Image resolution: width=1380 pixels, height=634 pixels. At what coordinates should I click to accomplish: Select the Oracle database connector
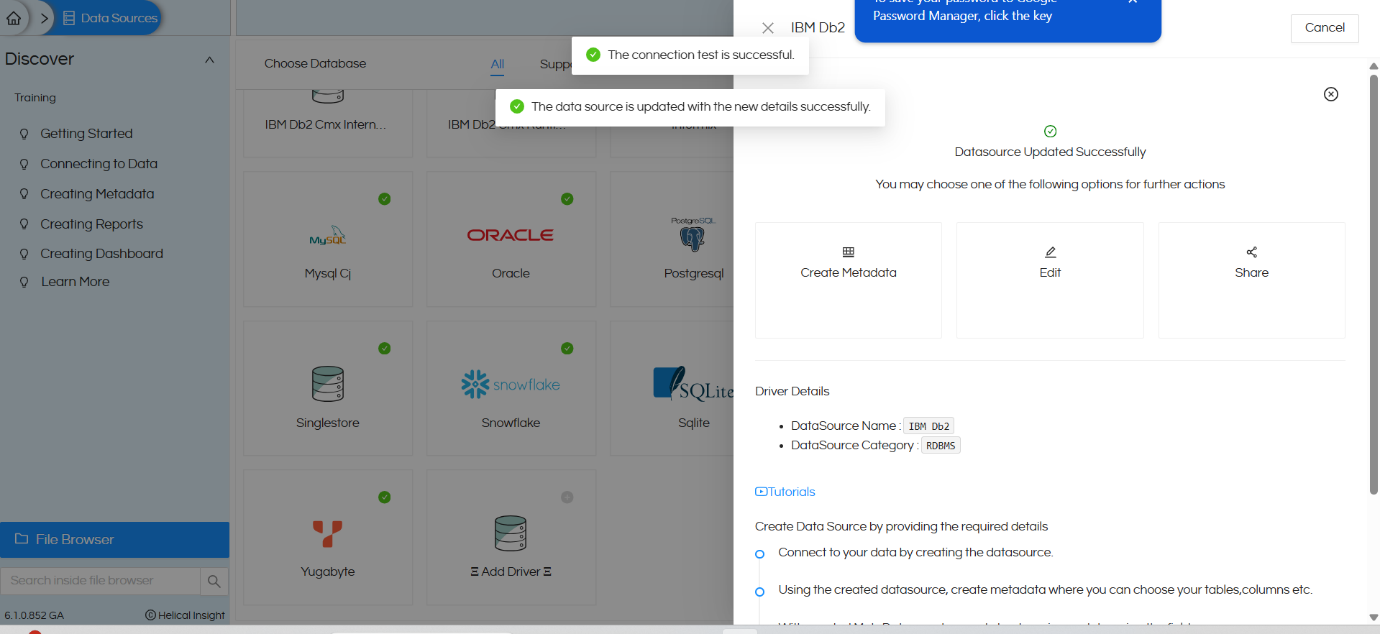coord(511,238)
